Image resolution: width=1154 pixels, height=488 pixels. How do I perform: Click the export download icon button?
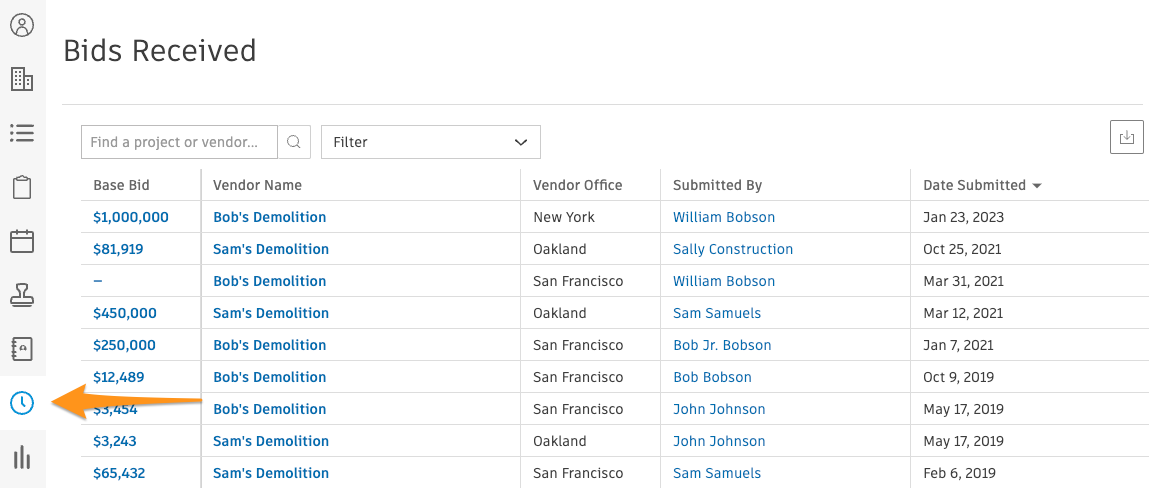point(1127,137)
